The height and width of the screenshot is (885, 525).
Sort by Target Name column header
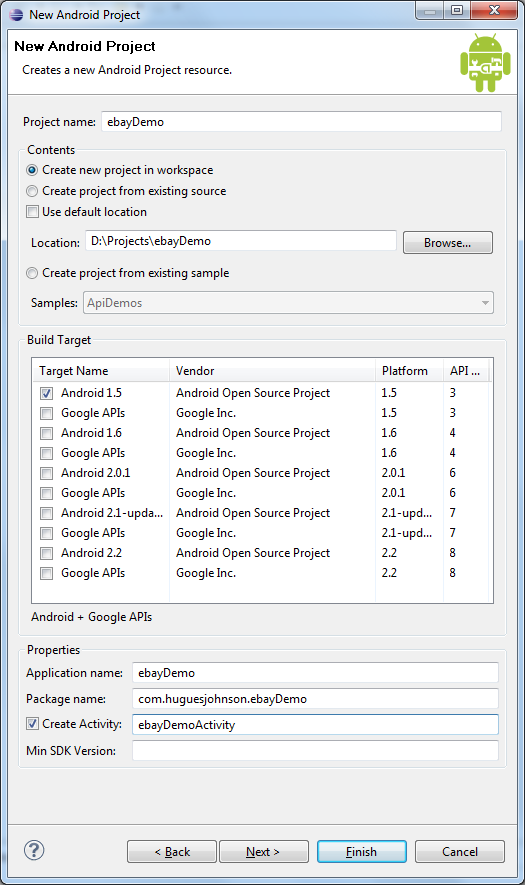coord(101,371)
